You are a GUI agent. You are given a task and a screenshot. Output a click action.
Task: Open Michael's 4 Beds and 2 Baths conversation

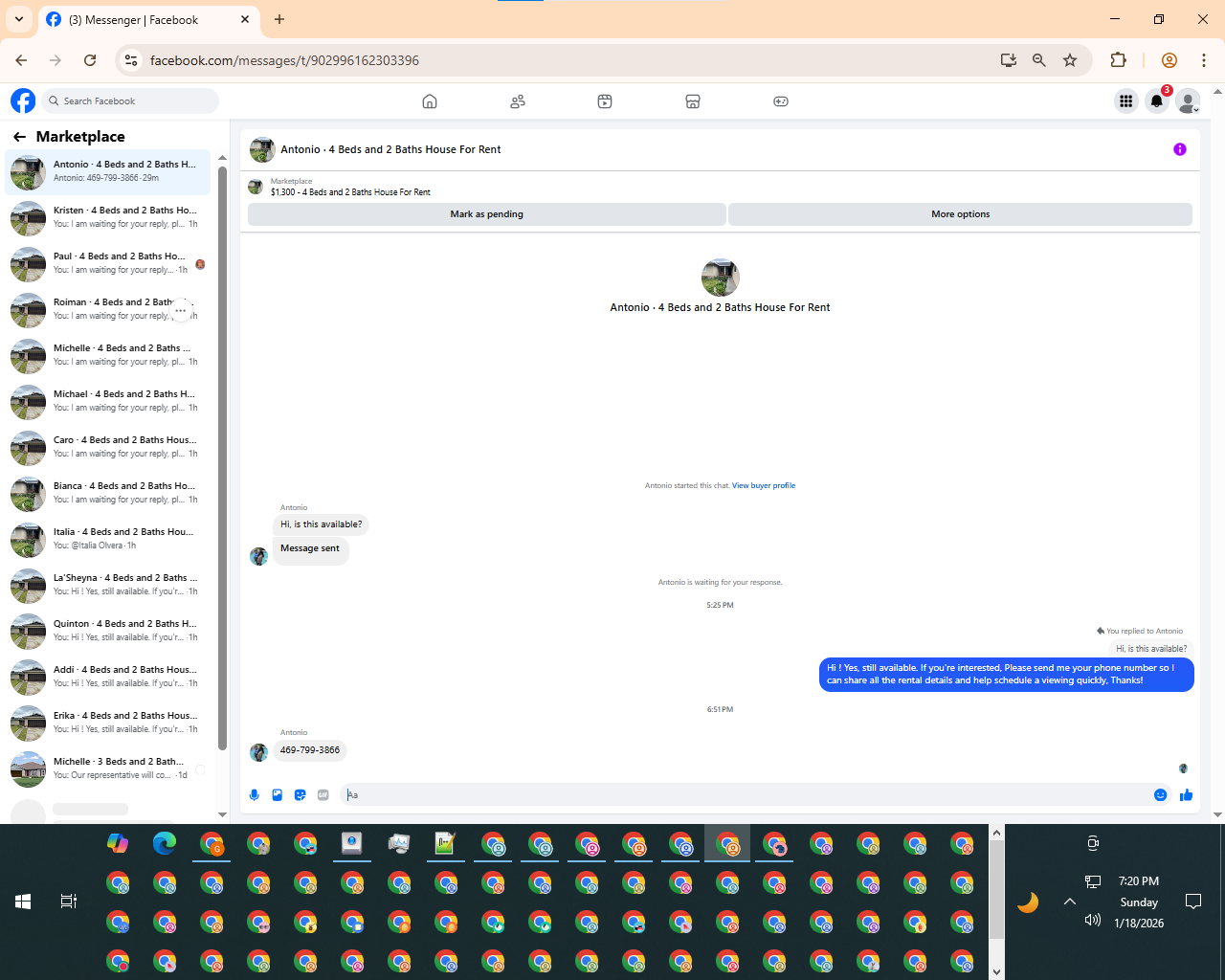tap(108, 402)
